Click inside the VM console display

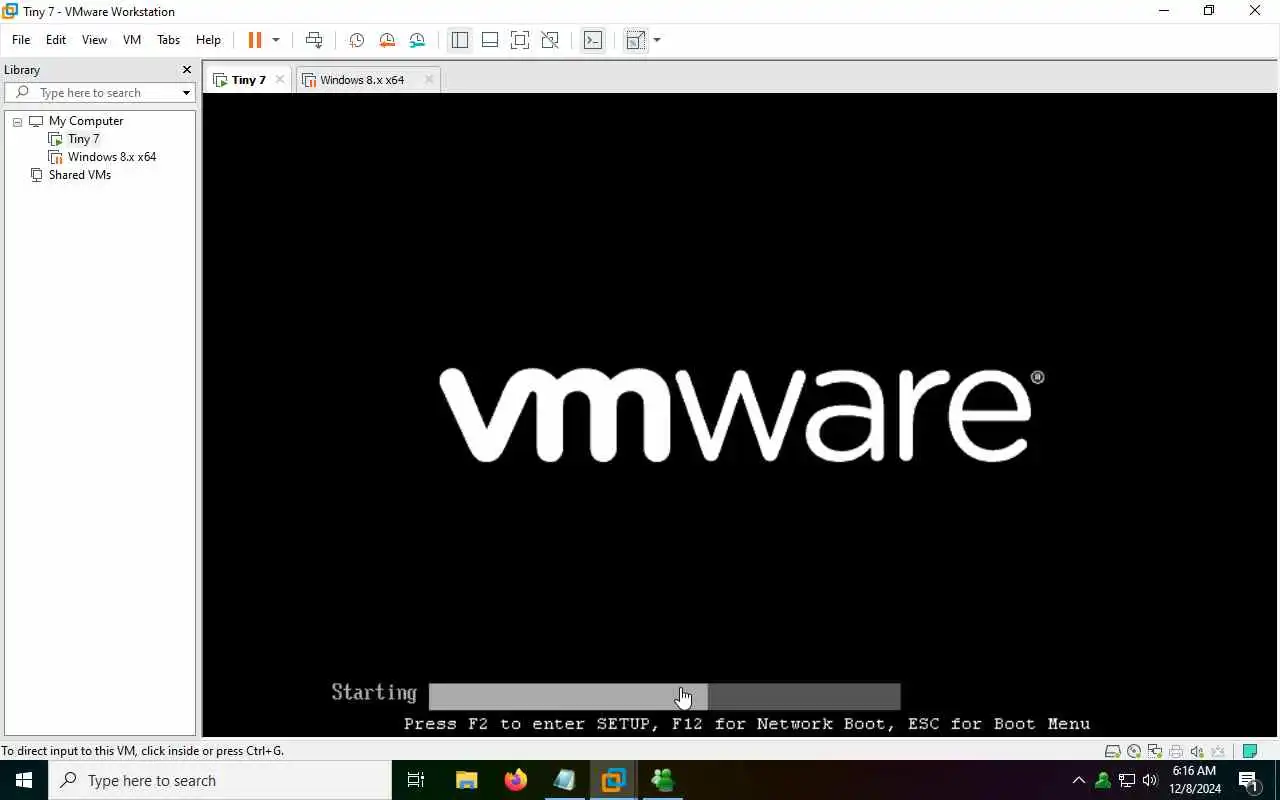point(740,415)
